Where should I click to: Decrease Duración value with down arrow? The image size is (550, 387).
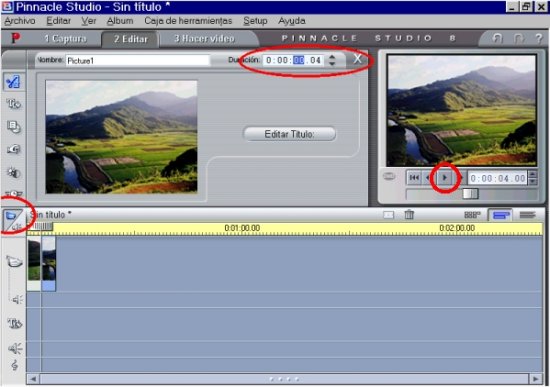coord(332,64)
